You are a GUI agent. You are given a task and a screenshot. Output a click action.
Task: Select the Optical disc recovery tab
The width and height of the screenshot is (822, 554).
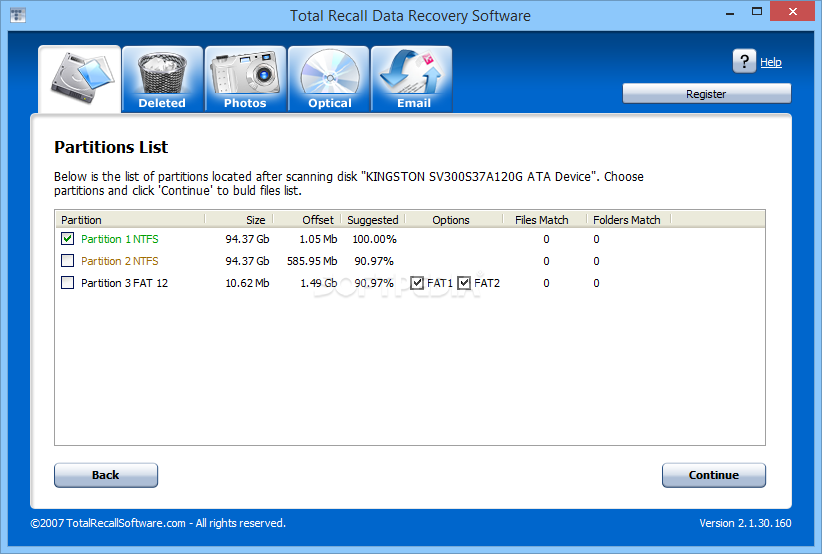click(329, 79)
